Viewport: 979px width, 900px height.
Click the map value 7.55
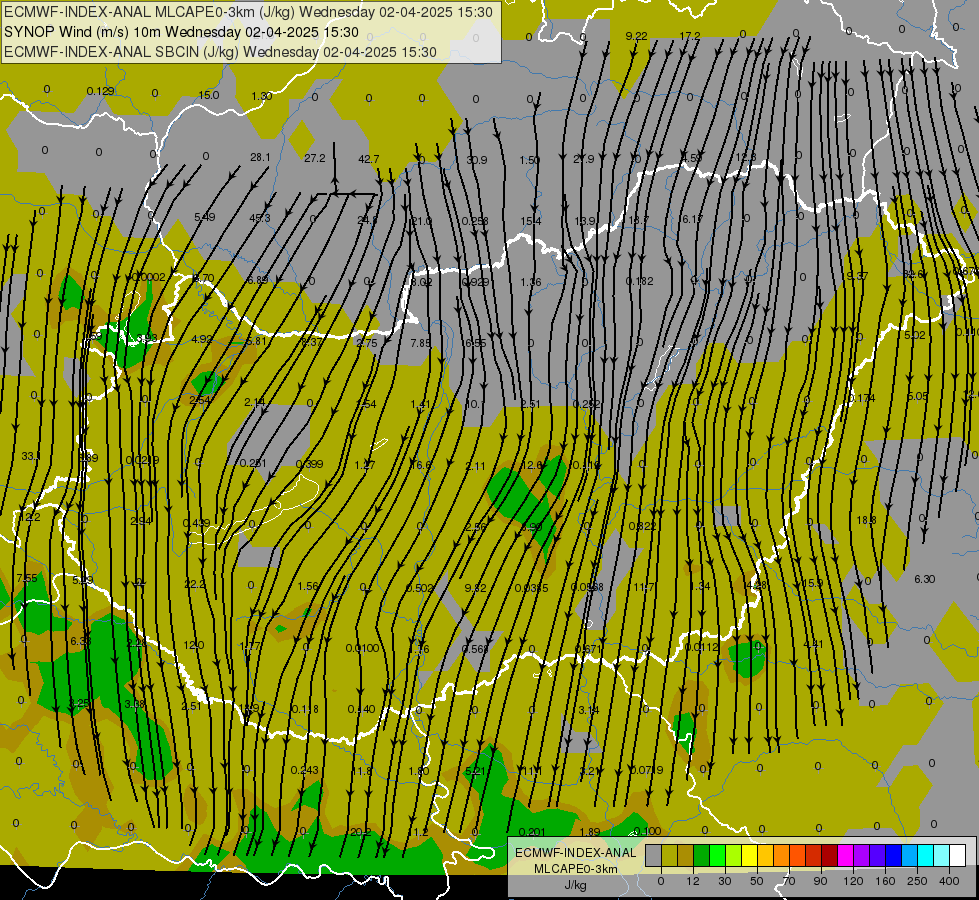click(x=27, y=578)
